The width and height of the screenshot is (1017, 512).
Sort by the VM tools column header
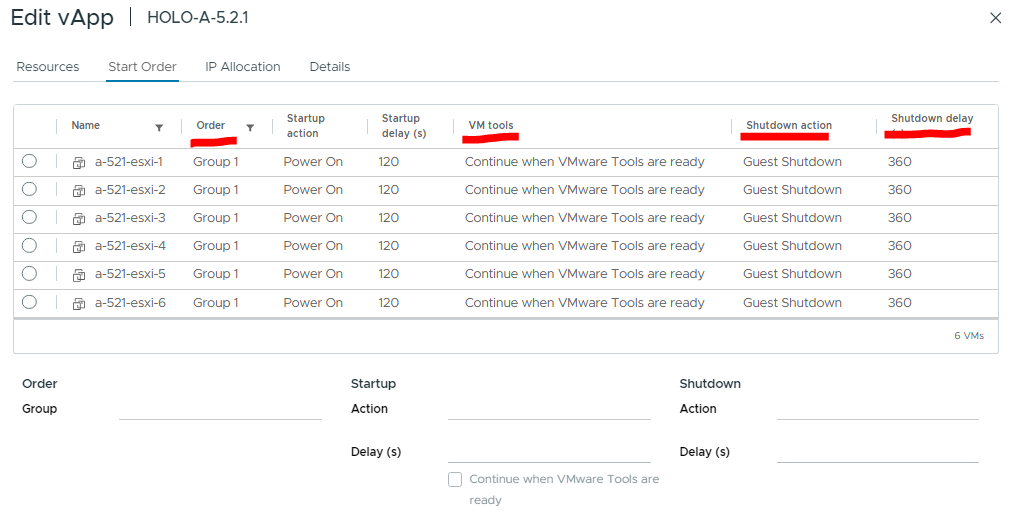[x=491, y=126]
